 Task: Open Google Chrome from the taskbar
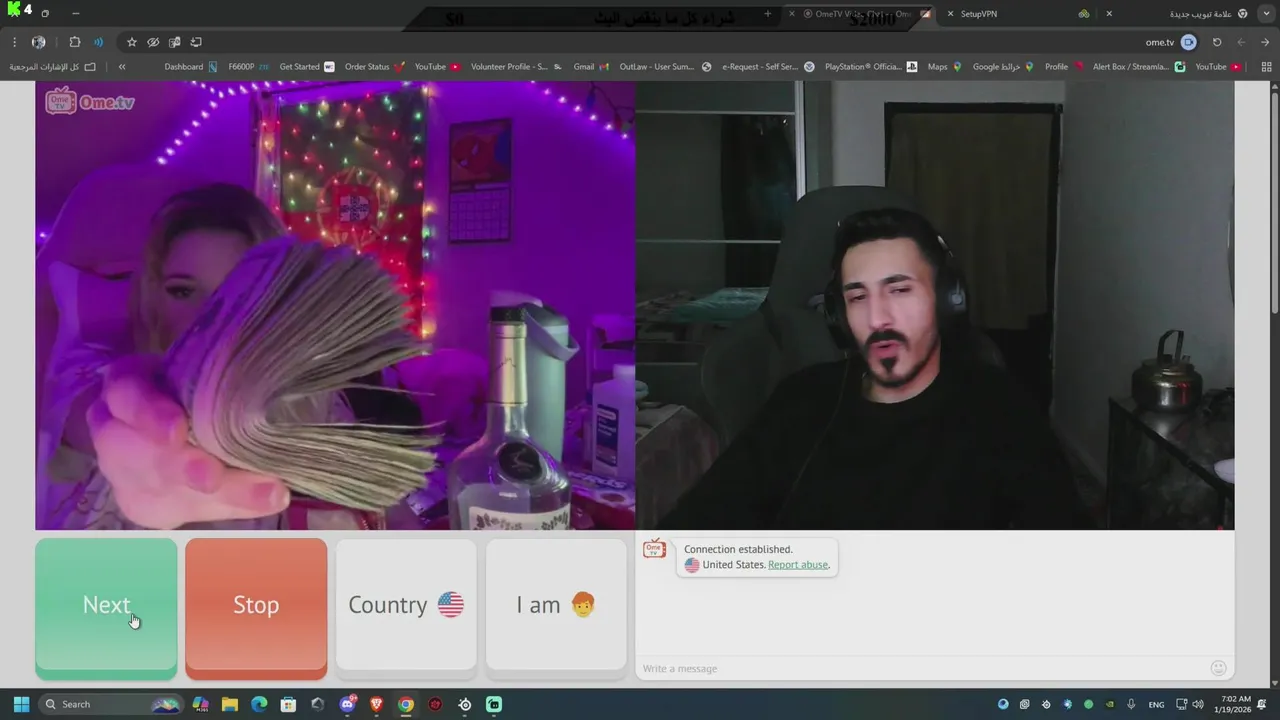(x=406, y=704)
